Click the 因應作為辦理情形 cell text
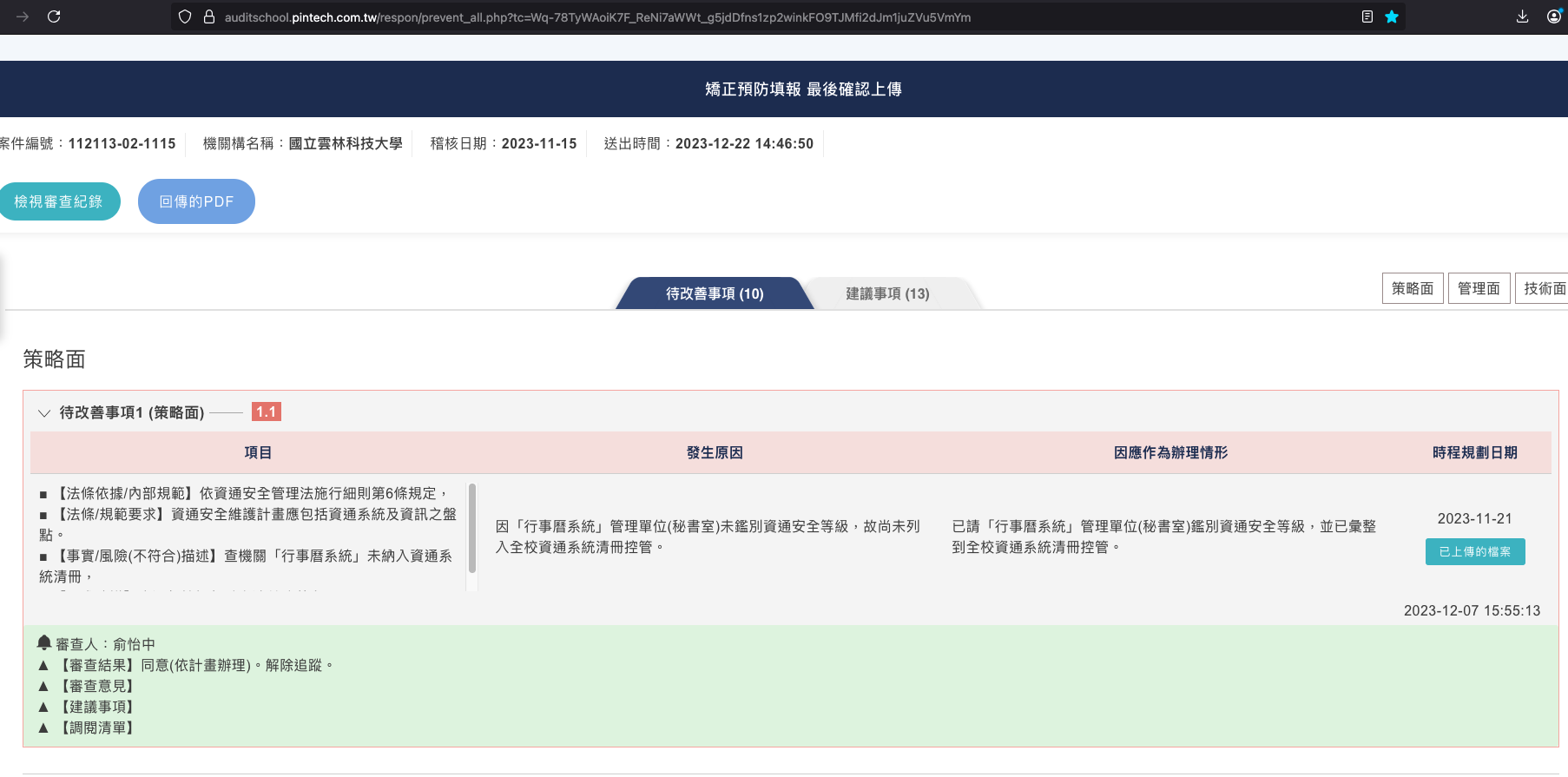1568x777 pixels. [x=1163, y=537]
